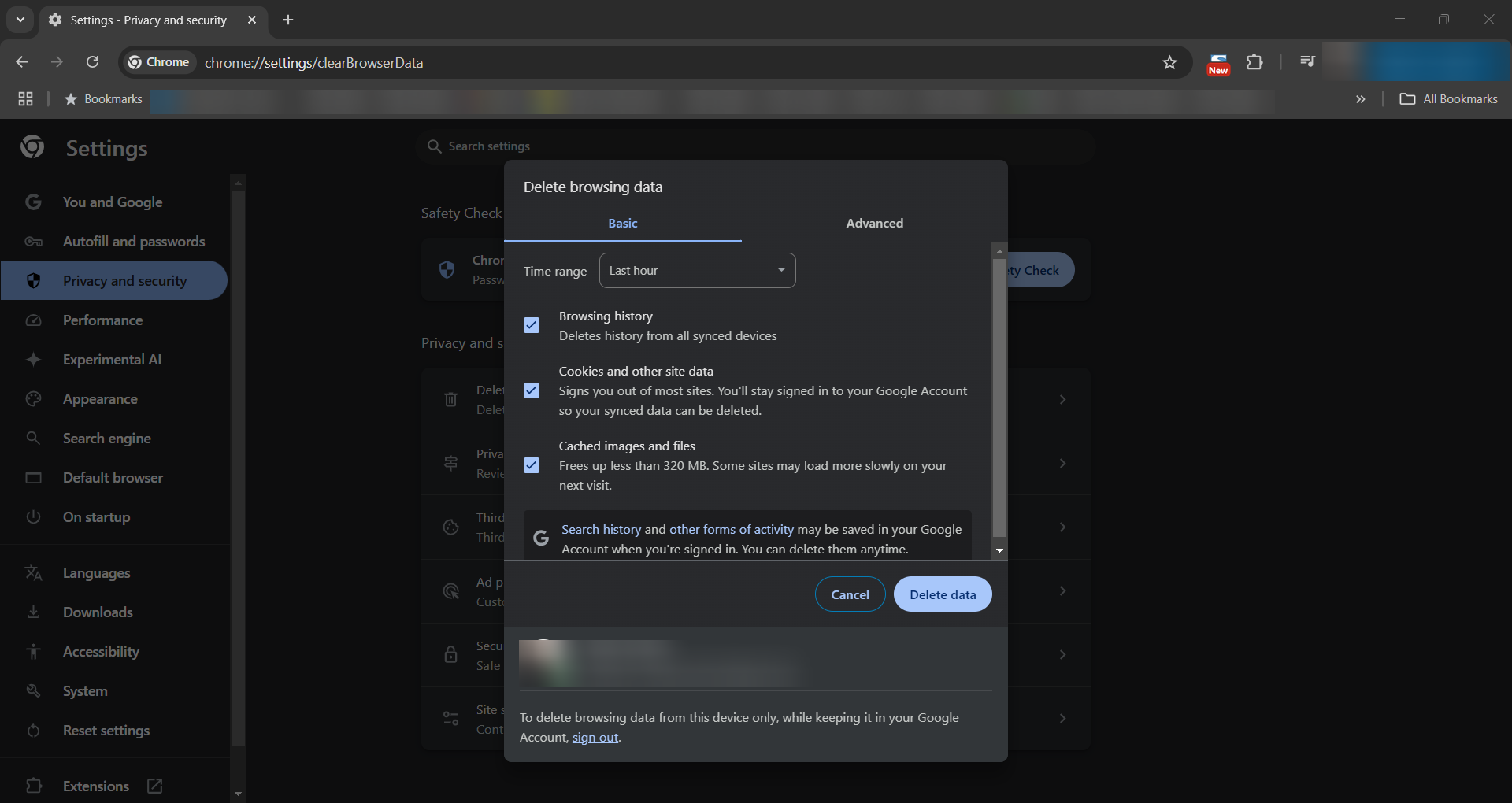Open the All Bookmarks folder
The image size is (1512, 803).
1448,99
